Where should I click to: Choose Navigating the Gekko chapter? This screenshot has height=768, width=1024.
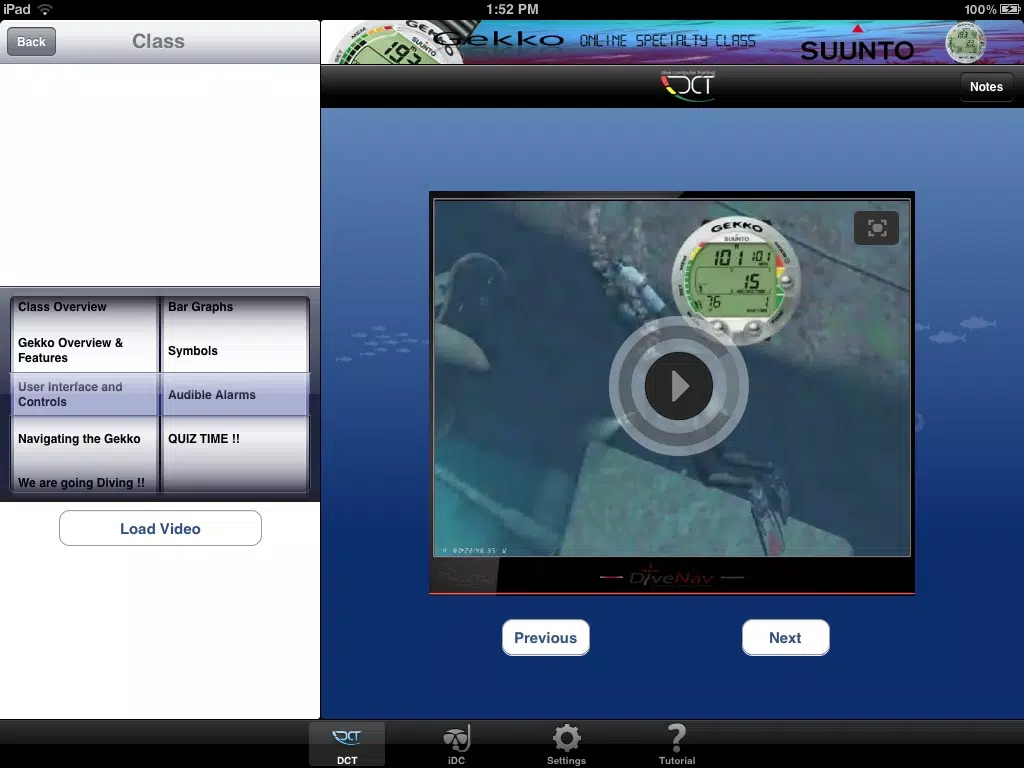79,439
